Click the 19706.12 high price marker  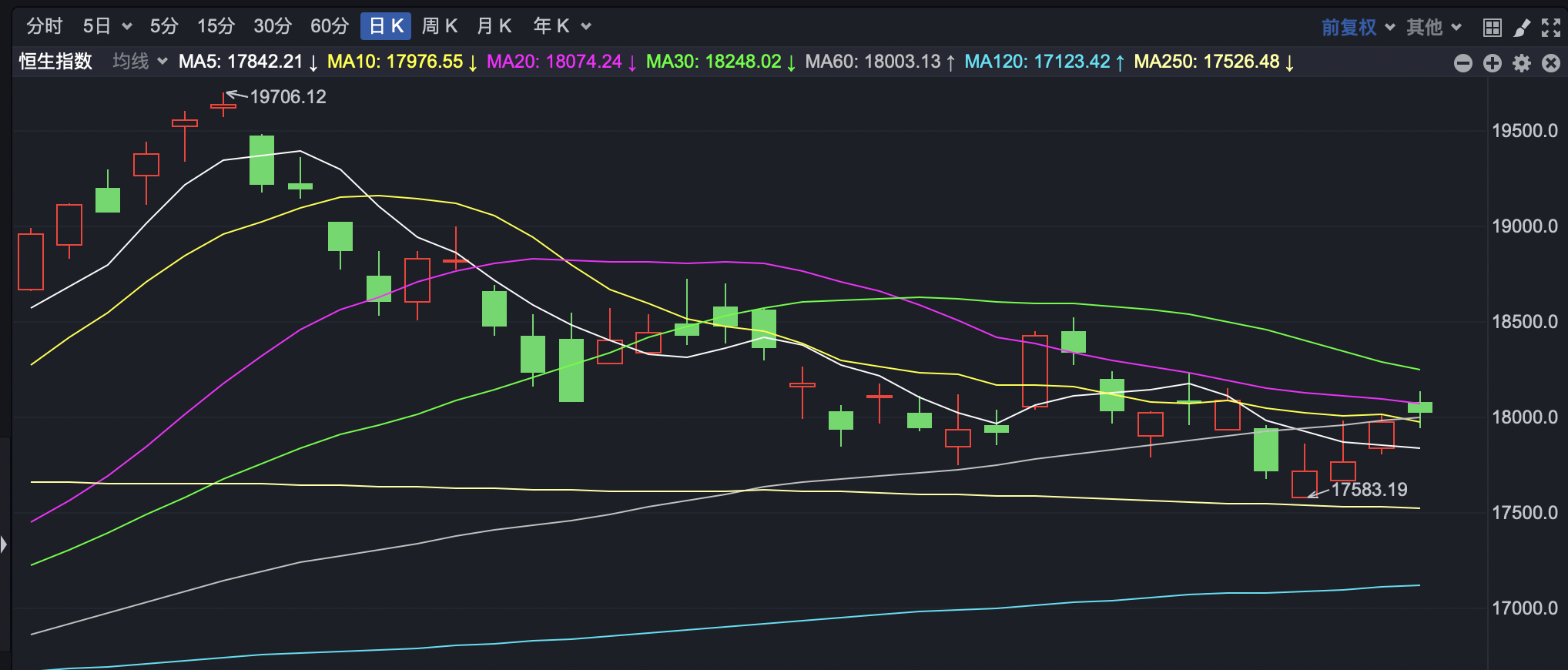[288, 97]
